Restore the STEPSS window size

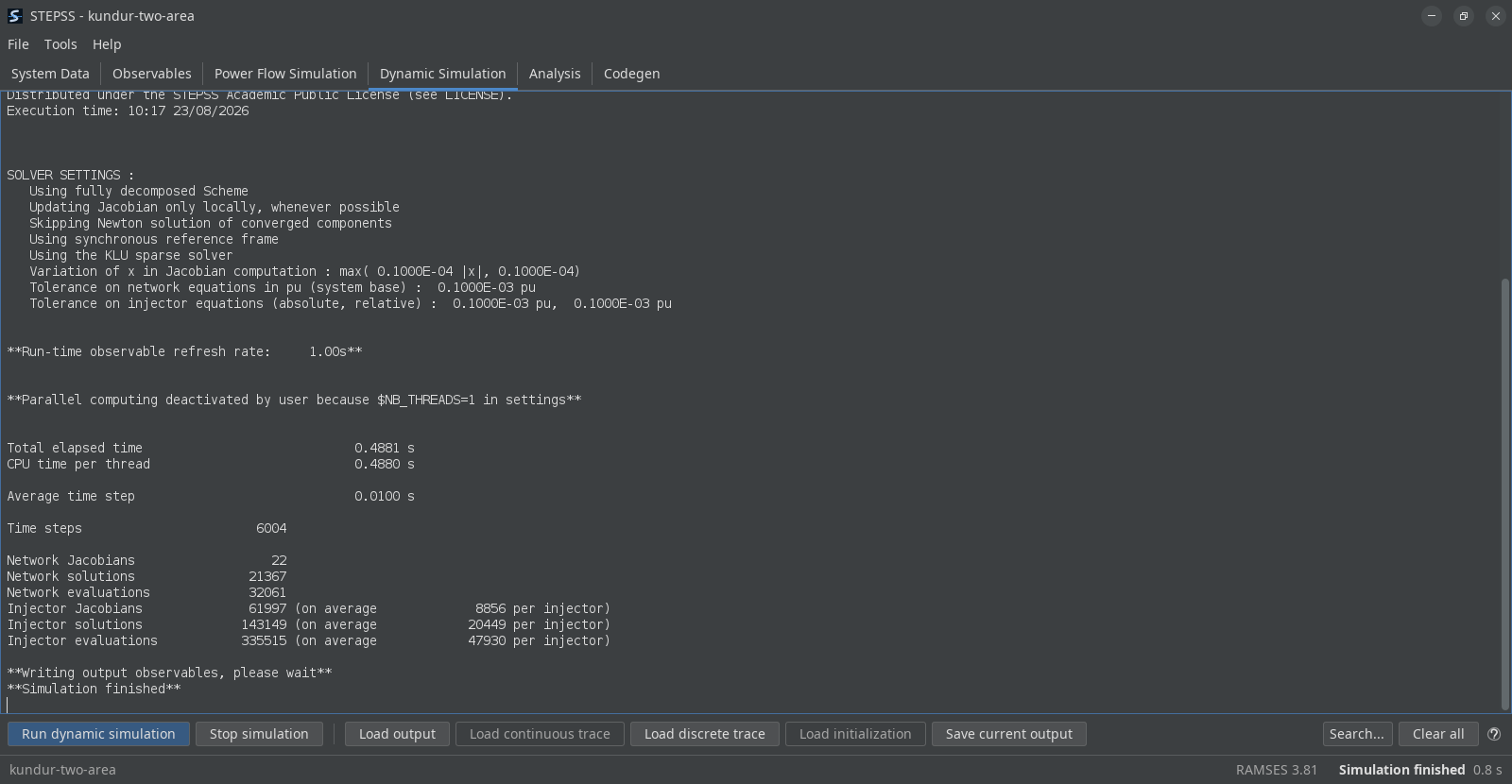(x=1464, y=16)
